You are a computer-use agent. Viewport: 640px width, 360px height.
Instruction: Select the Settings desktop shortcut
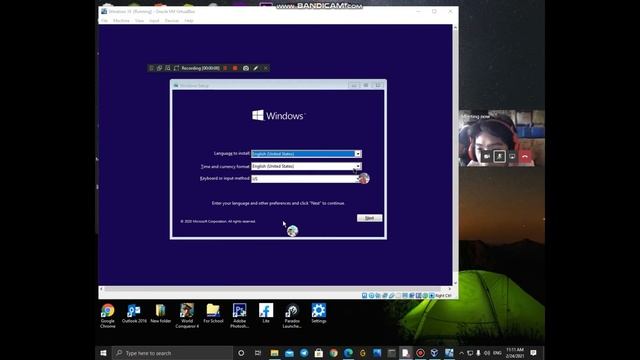coord(318,314)
